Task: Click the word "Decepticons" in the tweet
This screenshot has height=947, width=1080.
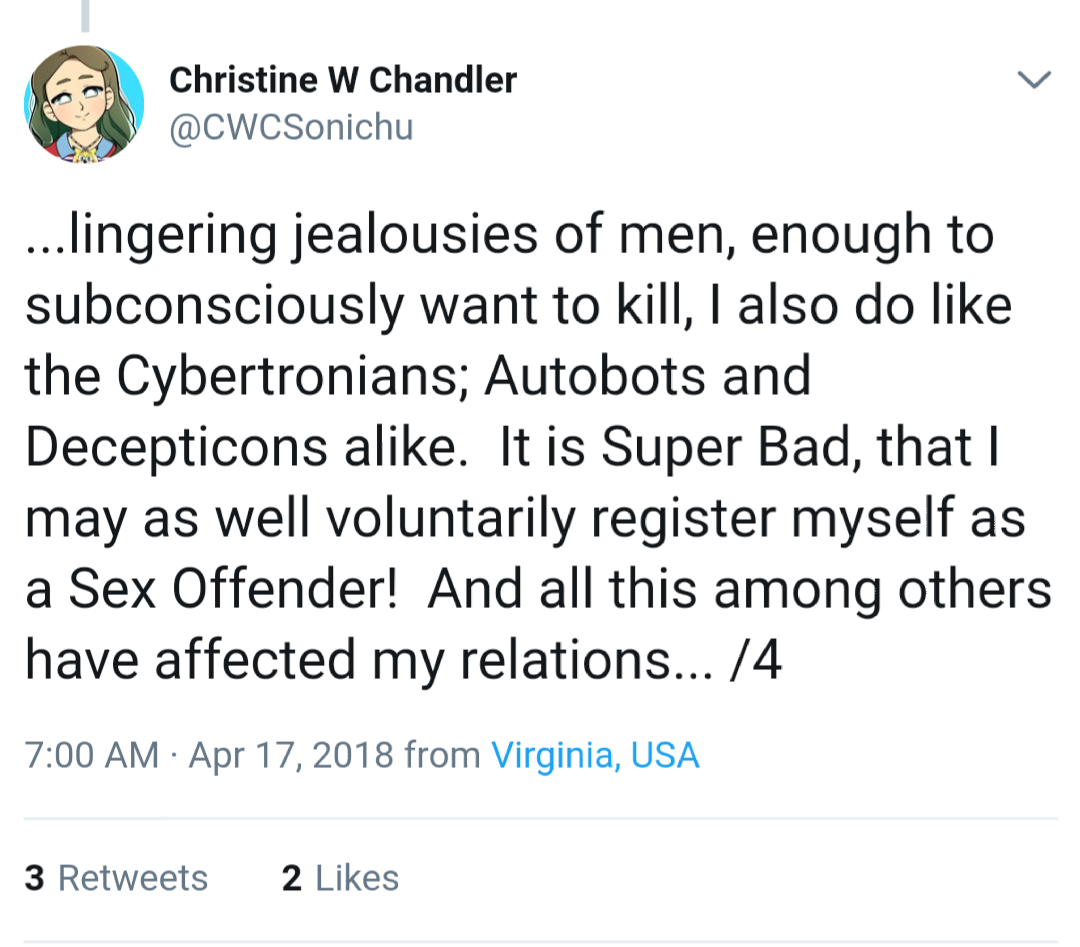Action: click(176, 447)
